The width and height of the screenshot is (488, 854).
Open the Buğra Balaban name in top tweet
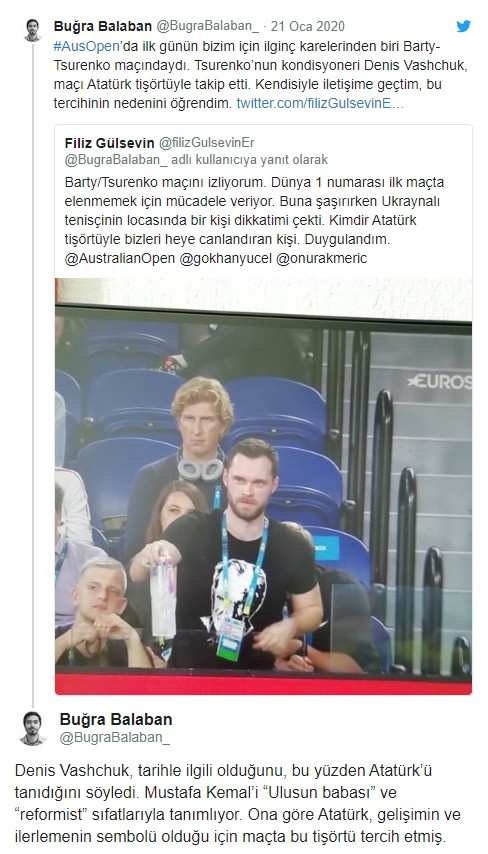click(102, 26)
